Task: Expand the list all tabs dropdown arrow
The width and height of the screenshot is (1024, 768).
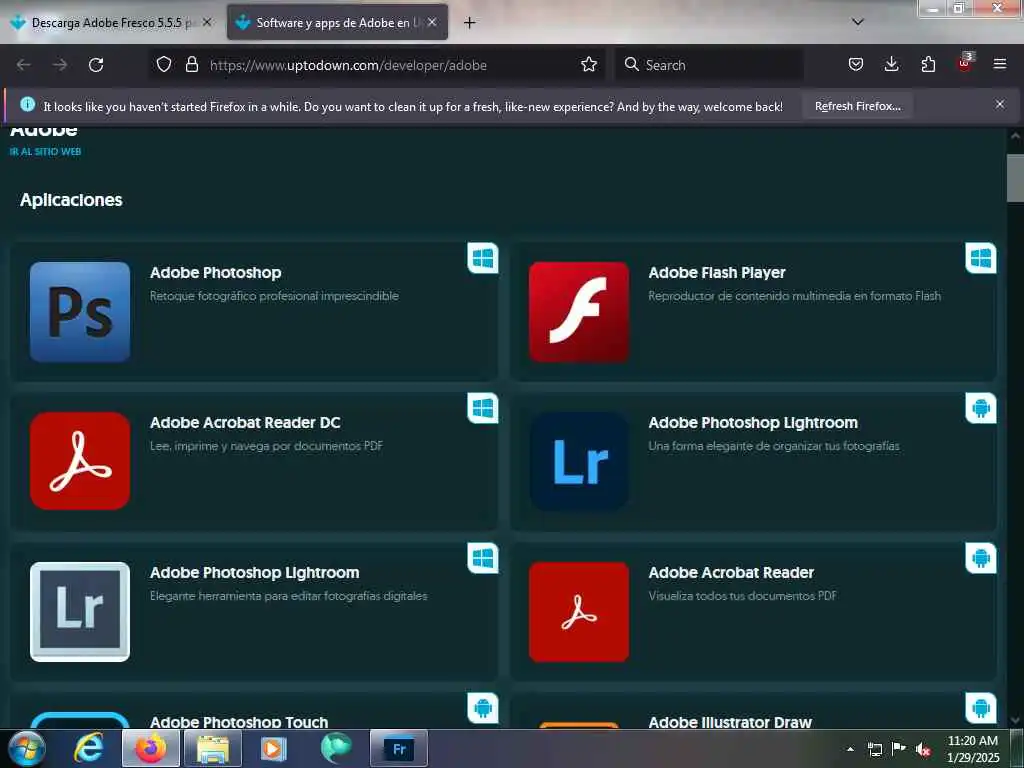Action: pyautogui.click(x=858, y=22)
